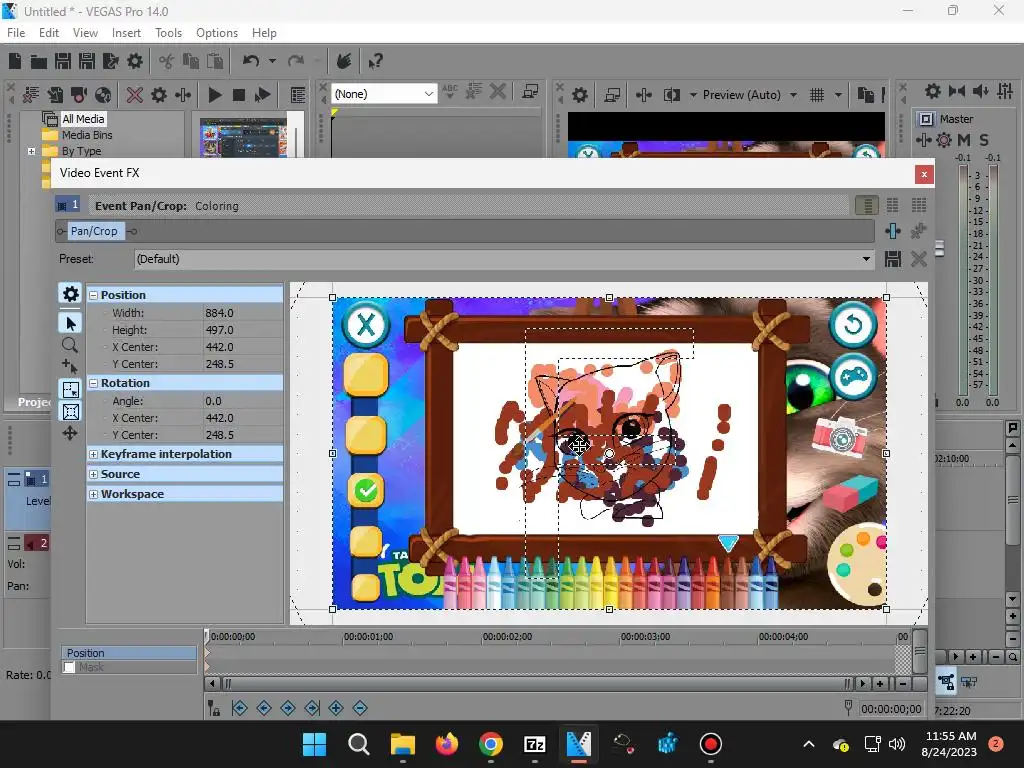Click the Cut scissors icon
Image resolution: width=1024 pixels, height=768 pixels.
coord(167,61)
